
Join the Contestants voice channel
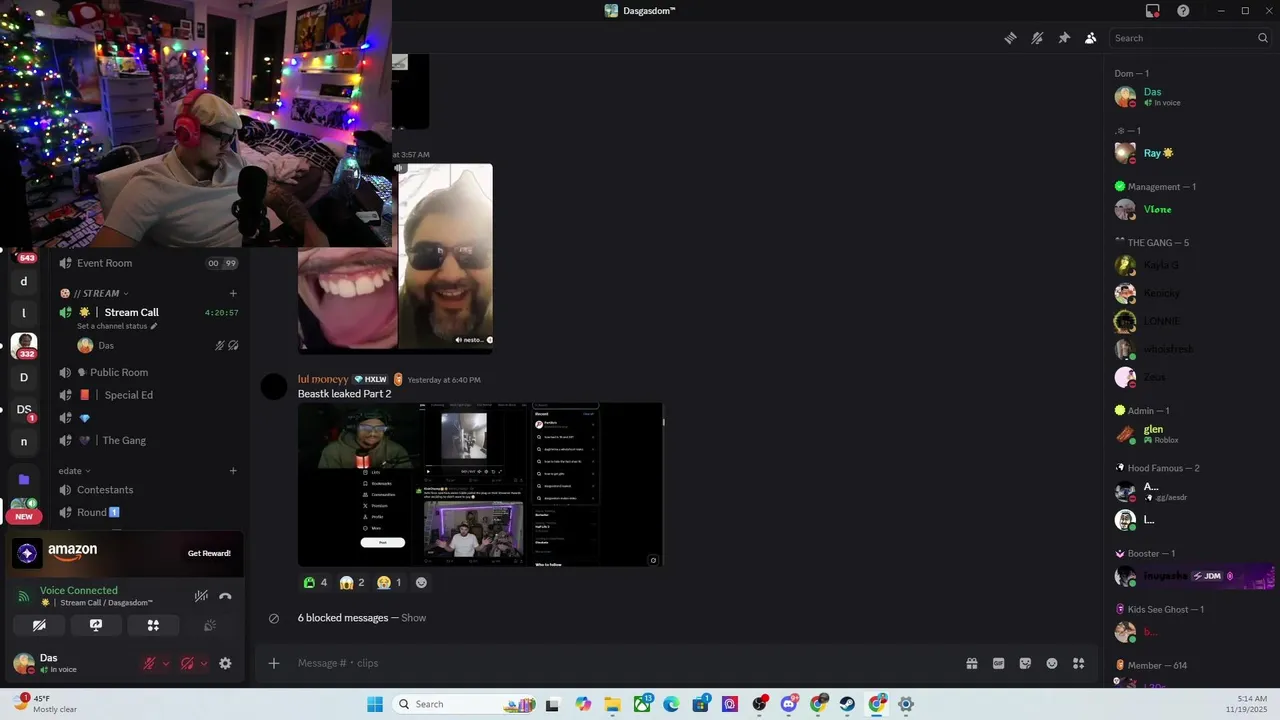coord(148,490)
